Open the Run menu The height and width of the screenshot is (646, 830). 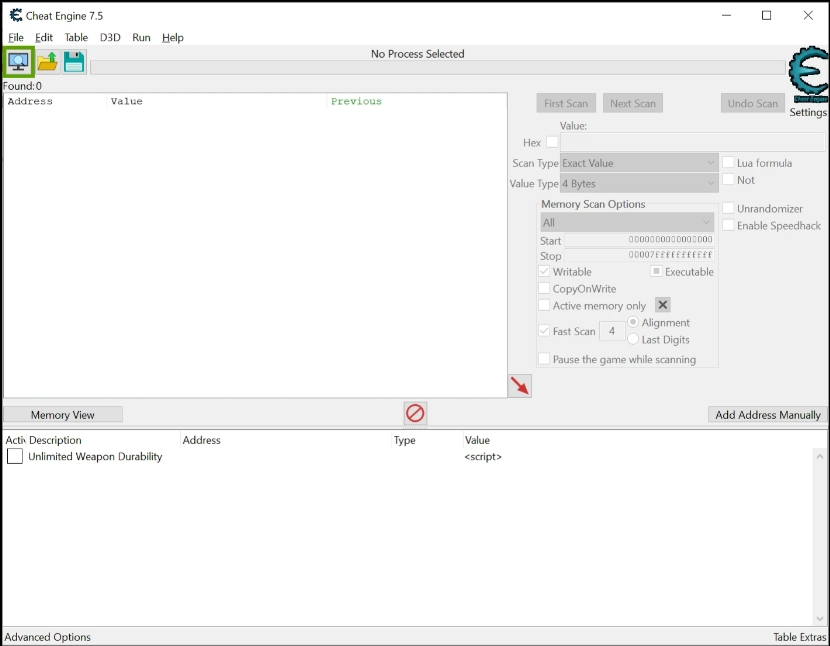pyautogui.click(x=141, y=37)
